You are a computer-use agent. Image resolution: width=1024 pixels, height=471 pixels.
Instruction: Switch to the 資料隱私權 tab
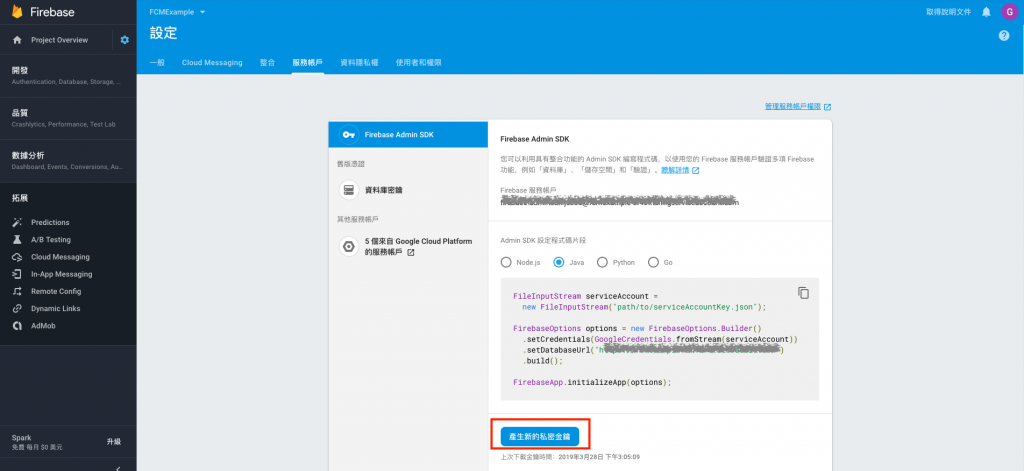[x=359, y=63]
